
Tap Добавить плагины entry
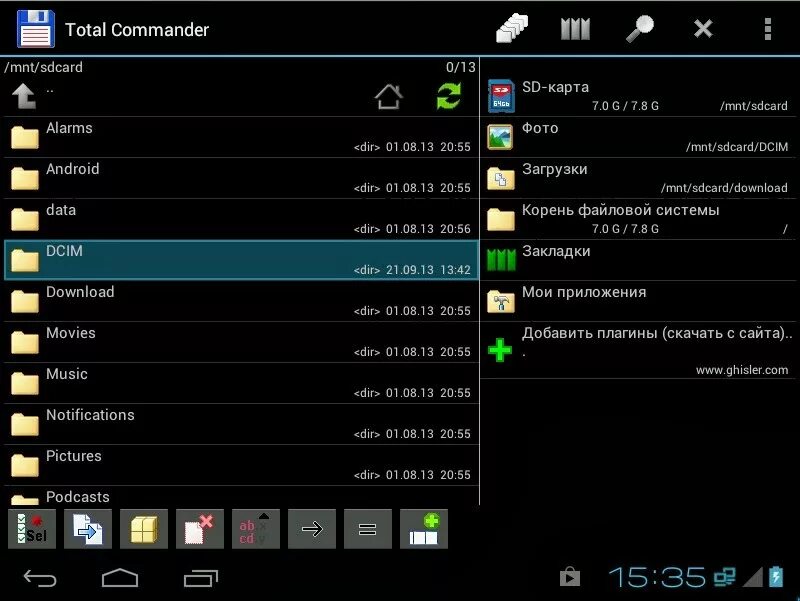point(638,350)
